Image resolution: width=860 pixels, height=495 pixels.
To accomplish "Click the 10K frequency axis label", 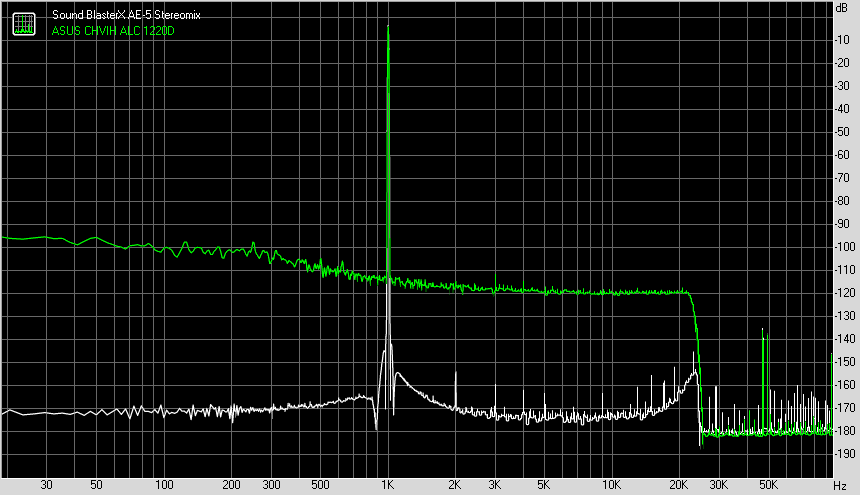I will coord(611,485).
